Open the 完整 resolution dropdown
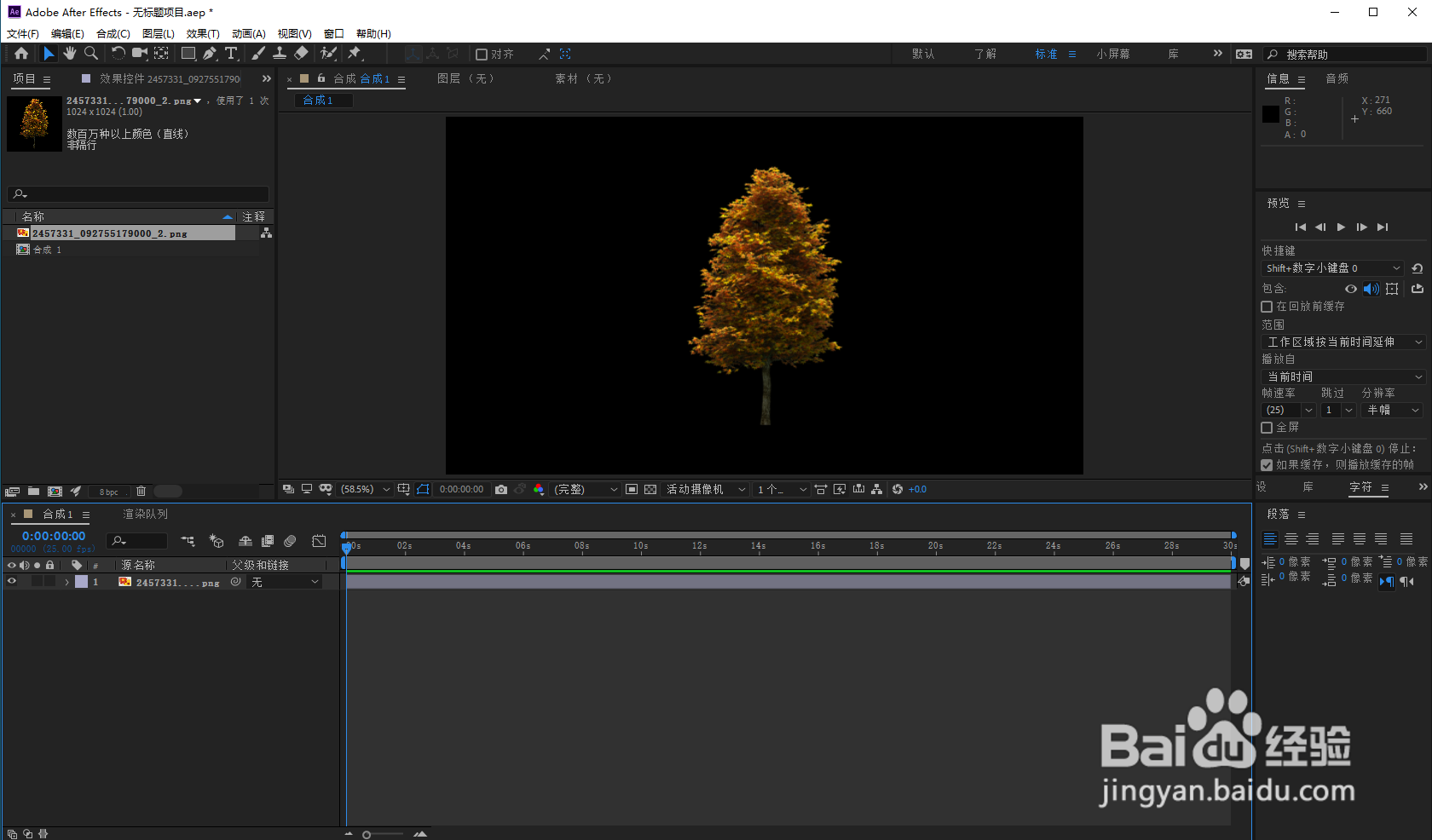 pos(586,490)
